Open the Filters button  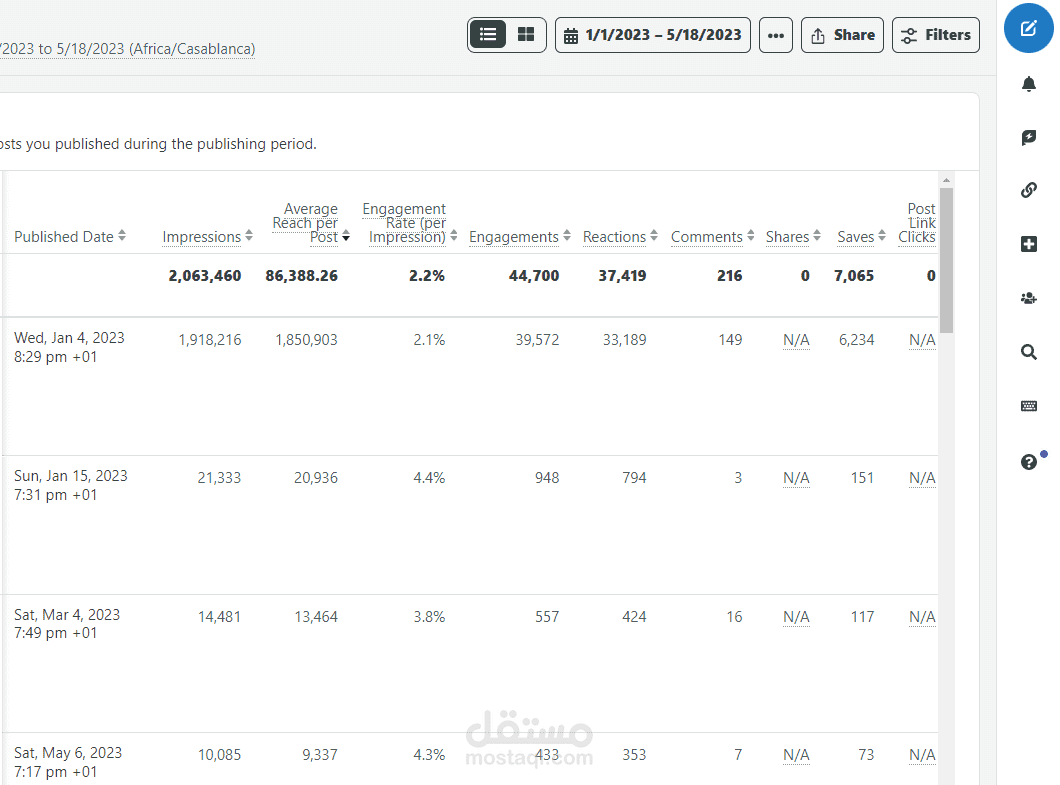[936, 35]
